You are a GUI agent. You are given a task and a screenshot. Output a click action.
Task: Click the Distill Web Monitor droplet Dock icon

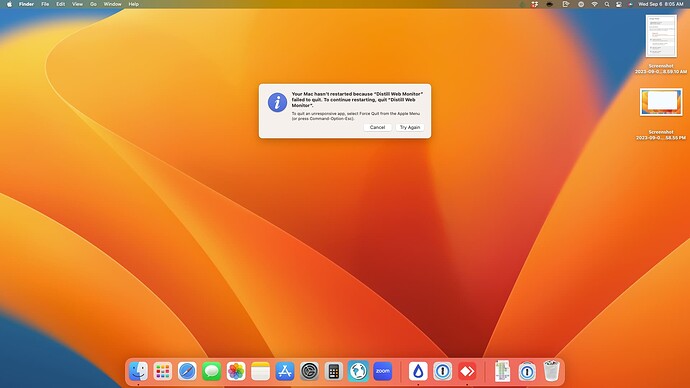click(x=418, y=371)
